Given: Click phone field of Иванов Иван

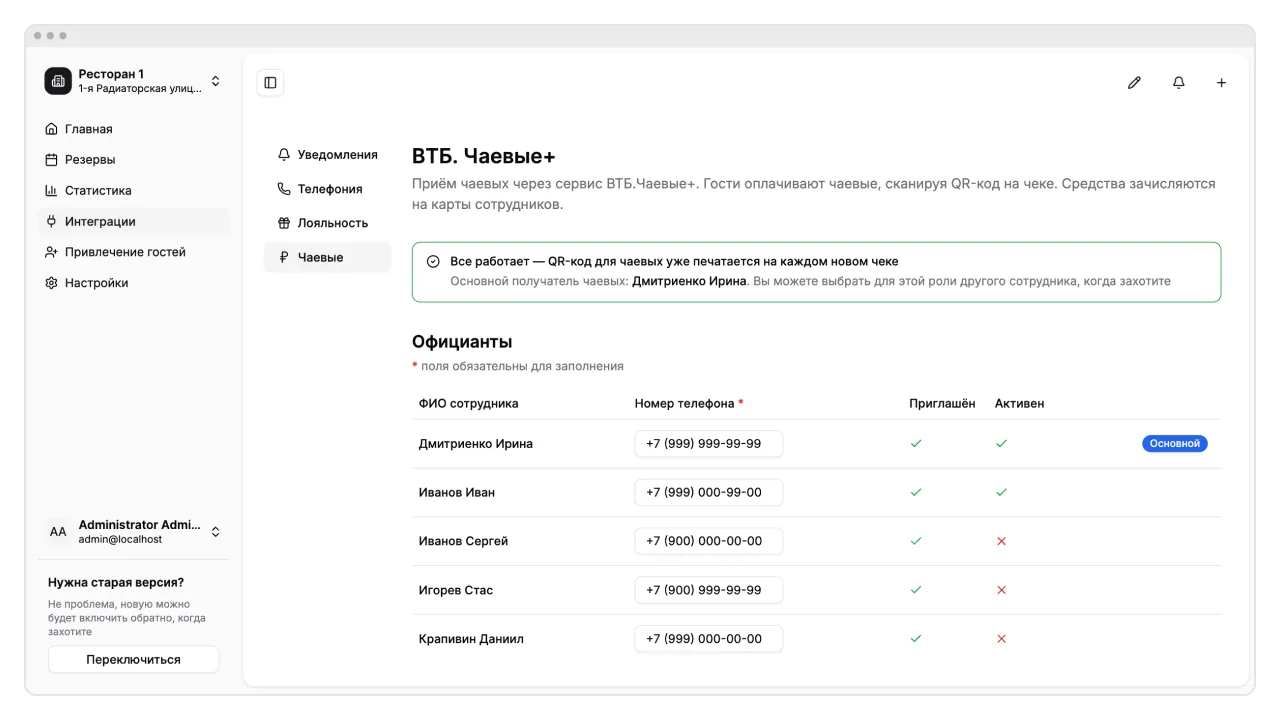Looking at the screenshot, I should [x=709, y=493].
